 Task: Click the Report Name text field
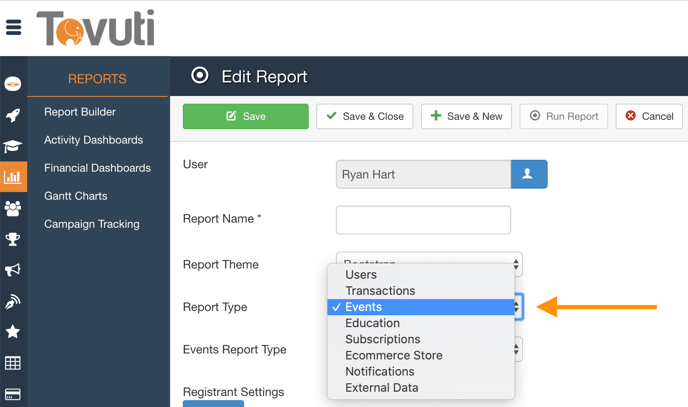click(x=423, y=219)
